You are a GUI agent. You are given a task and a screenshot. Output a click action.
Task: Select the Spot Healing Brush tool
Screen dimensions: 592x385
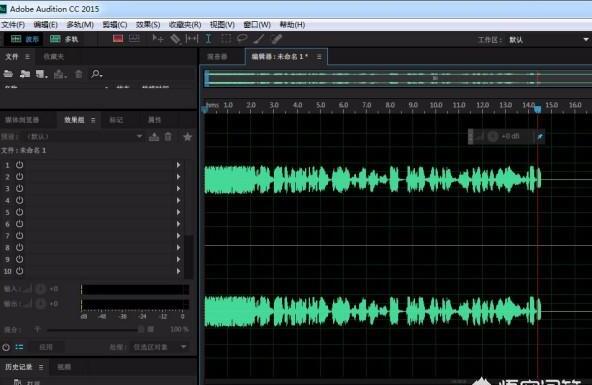click(x=277, y=38)
